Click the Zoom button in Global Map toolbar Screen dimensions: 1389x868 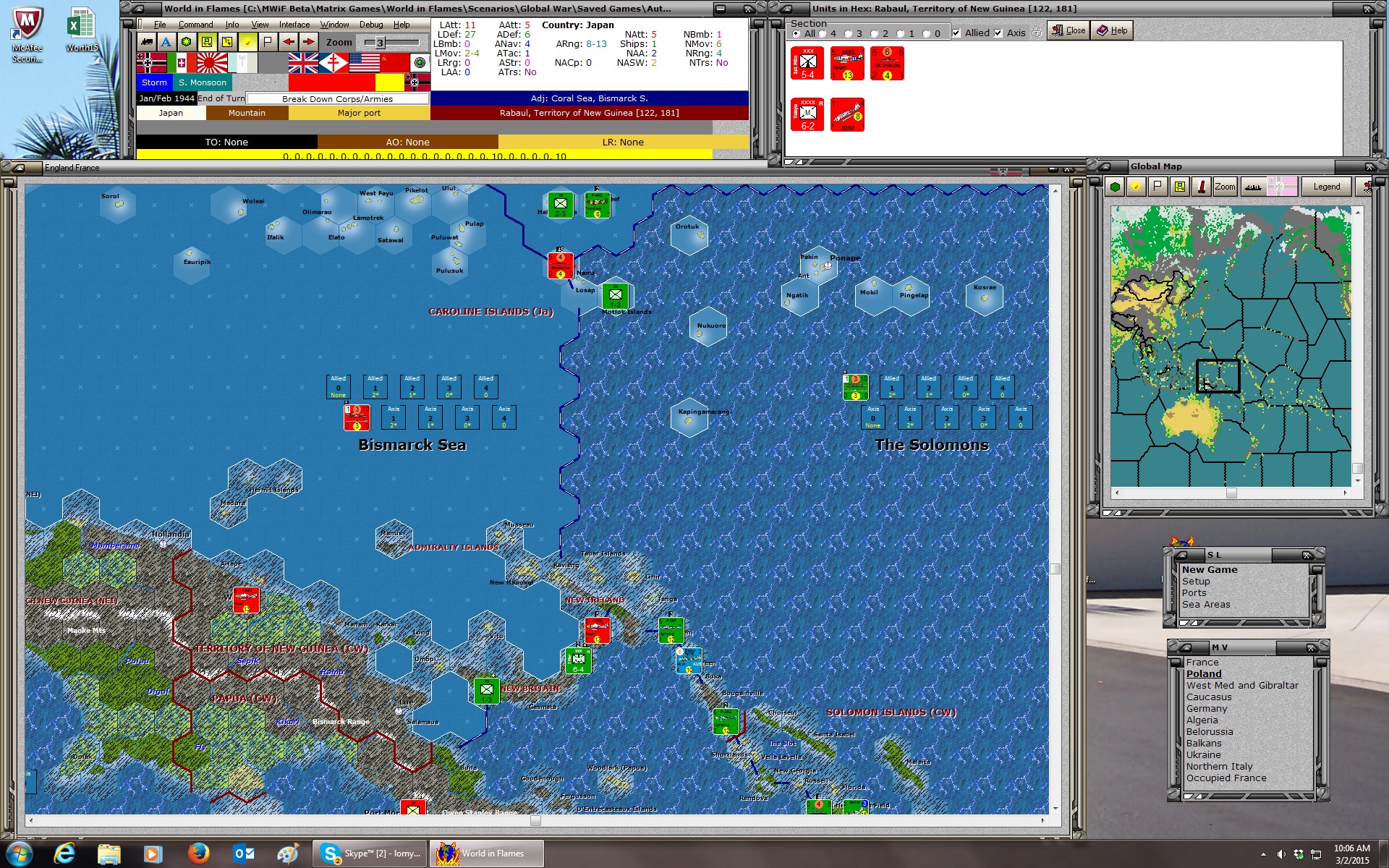(1225, 187)
